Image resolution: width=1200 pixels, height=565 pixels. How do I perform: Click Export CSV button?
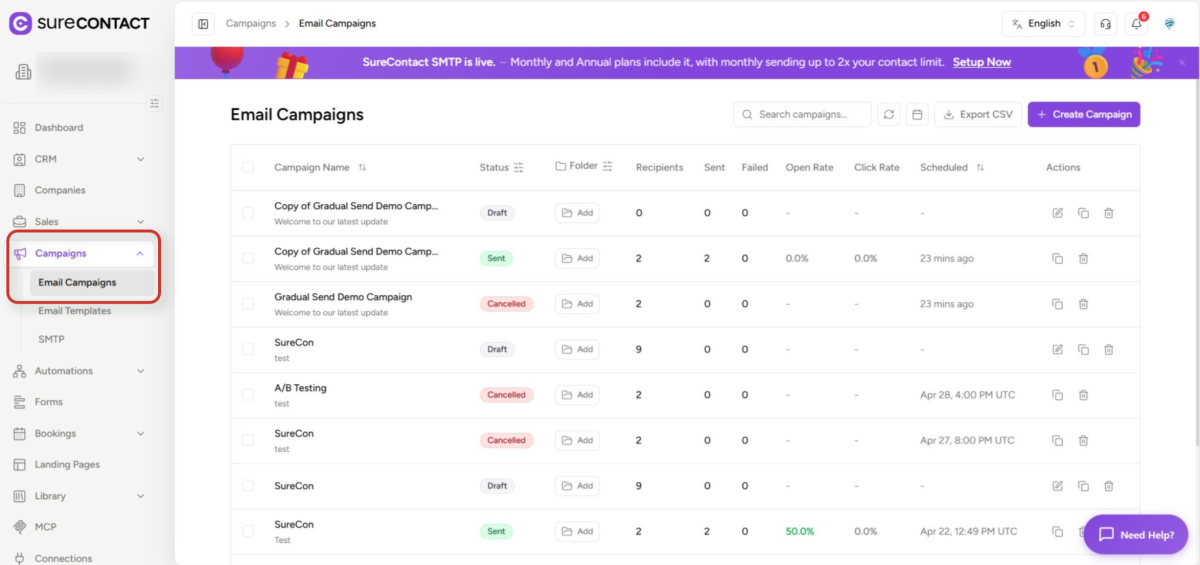click(977, 115)
